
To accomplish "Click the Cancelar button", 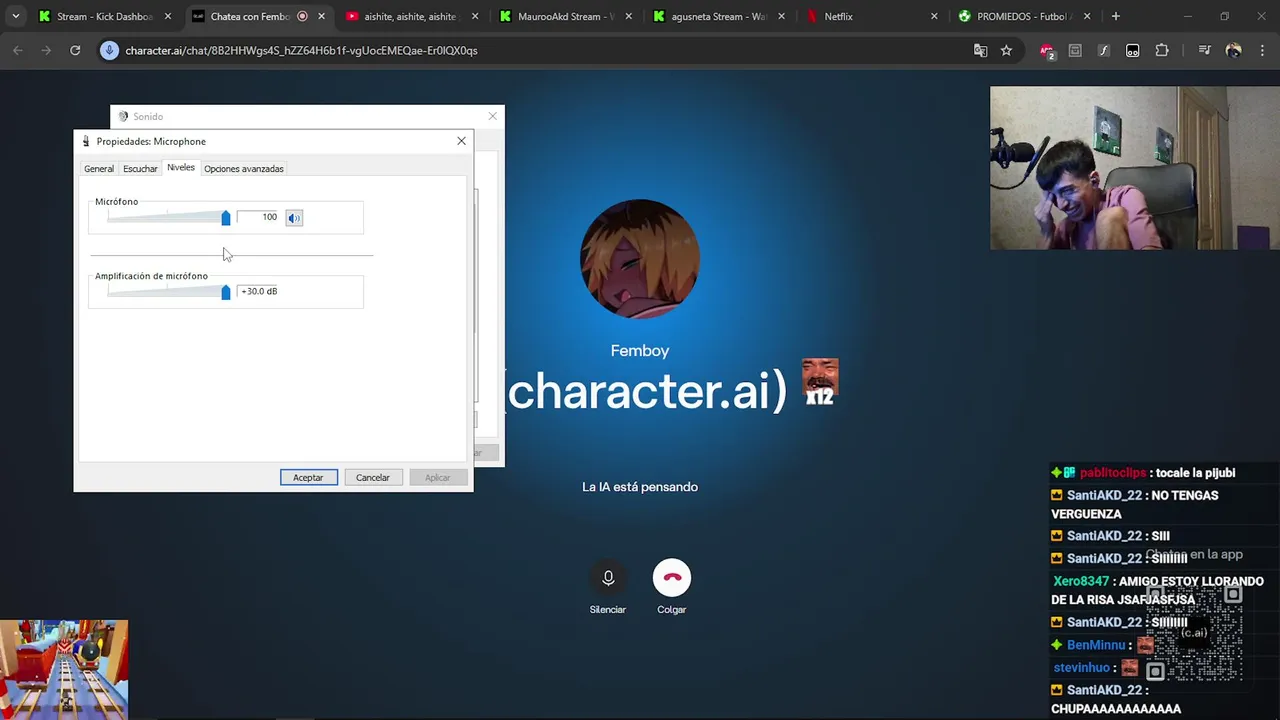I will click(373, 477).
